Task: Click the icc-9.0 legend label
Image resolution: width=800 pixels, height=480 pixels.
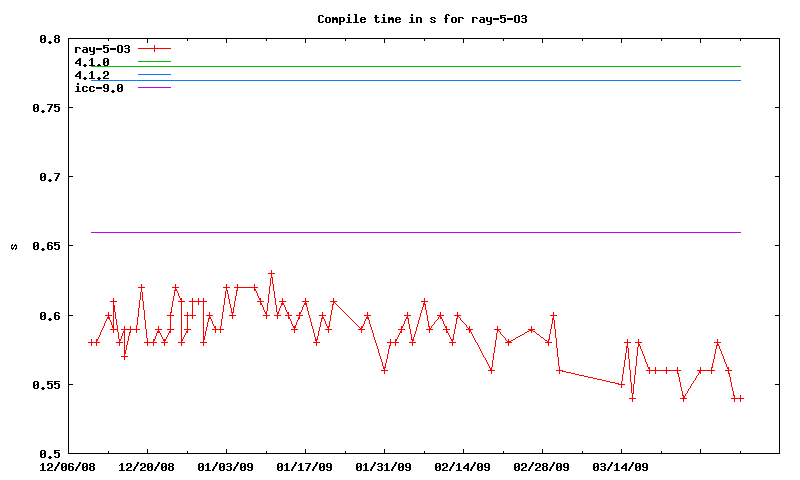Action: pos(99,88)
